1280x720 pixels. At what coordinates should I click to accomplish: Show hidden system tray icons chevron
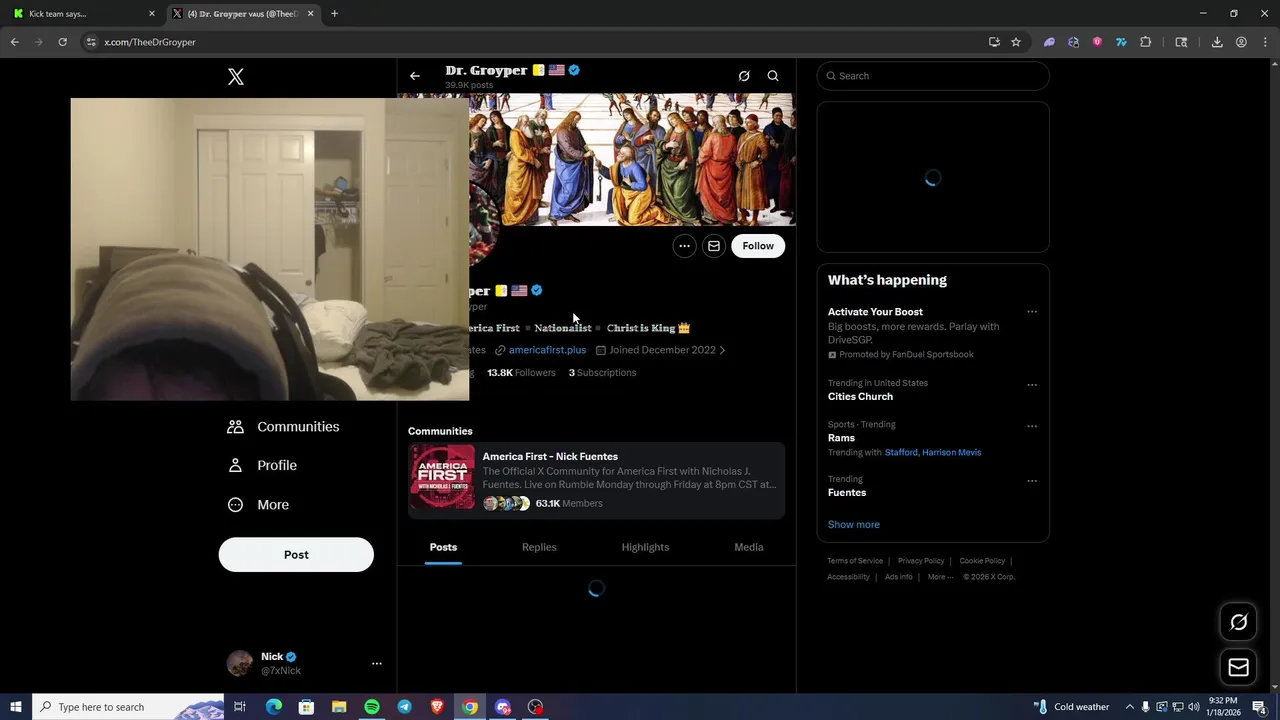[x=1129, y=707]
